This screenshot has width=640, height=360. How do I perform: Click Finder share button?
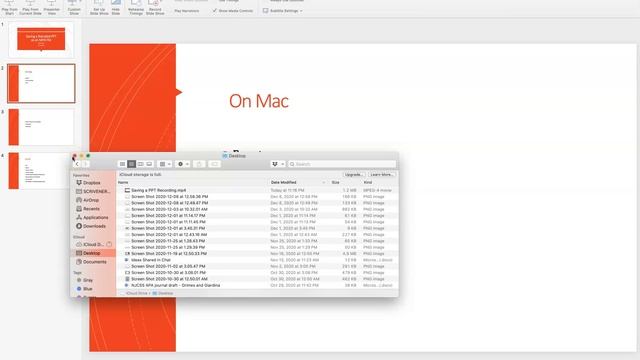(199, 164)
